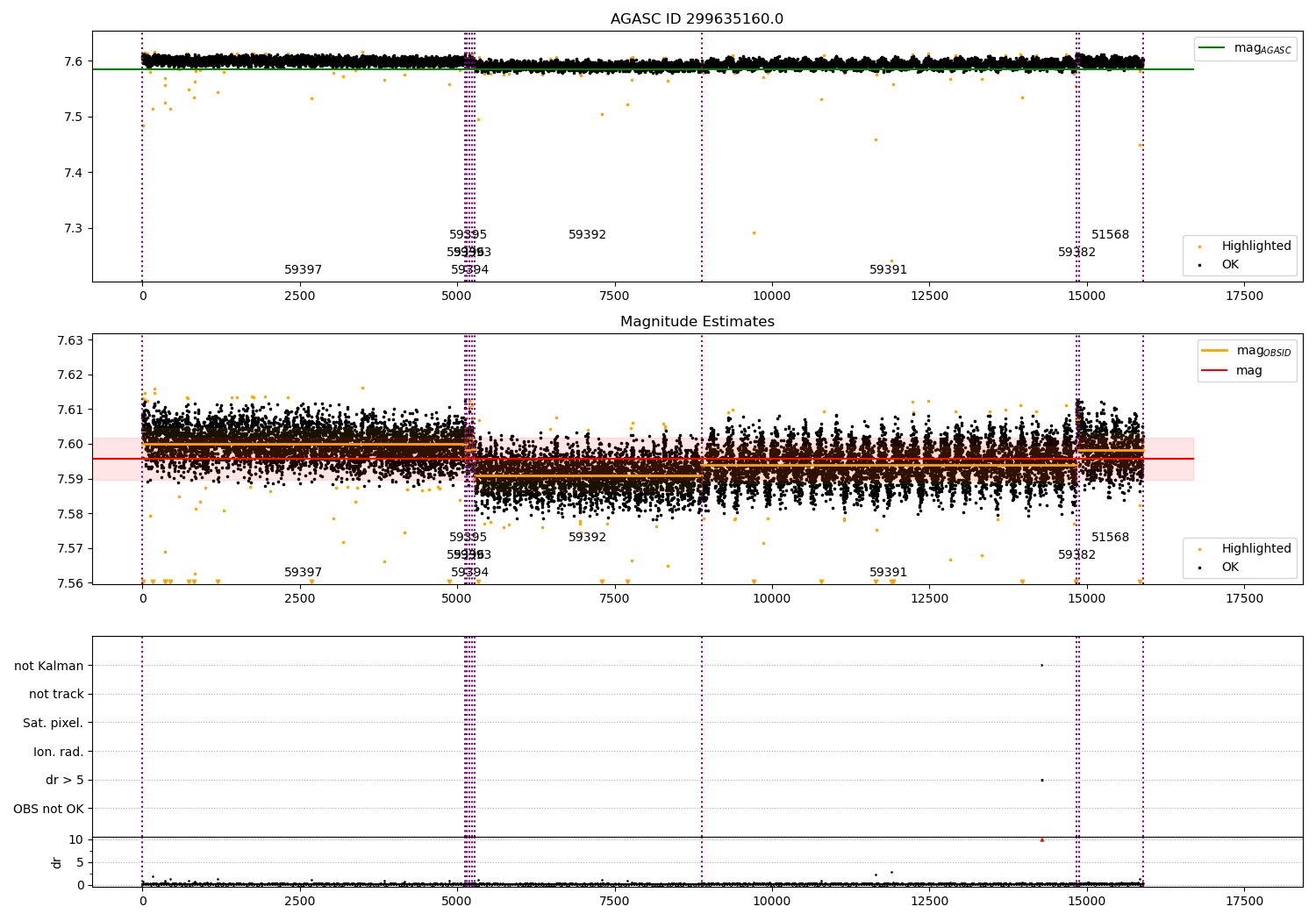Click obsid label 59391 in Magnitude Estimates plot
The image size is (1316, 921).
(888, 573)
